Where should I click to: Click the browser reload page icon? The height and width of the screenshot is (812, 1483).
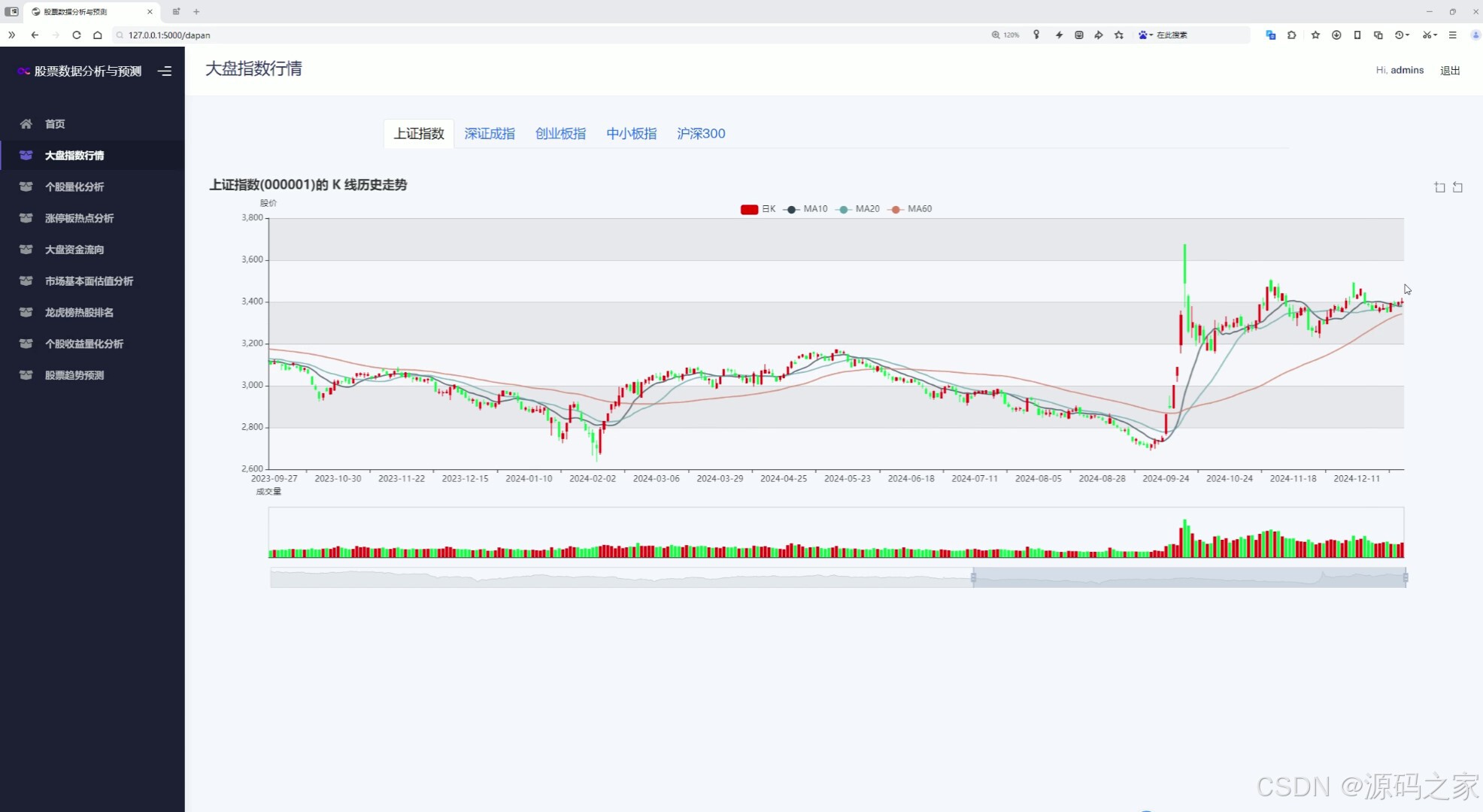pos(77,35)
